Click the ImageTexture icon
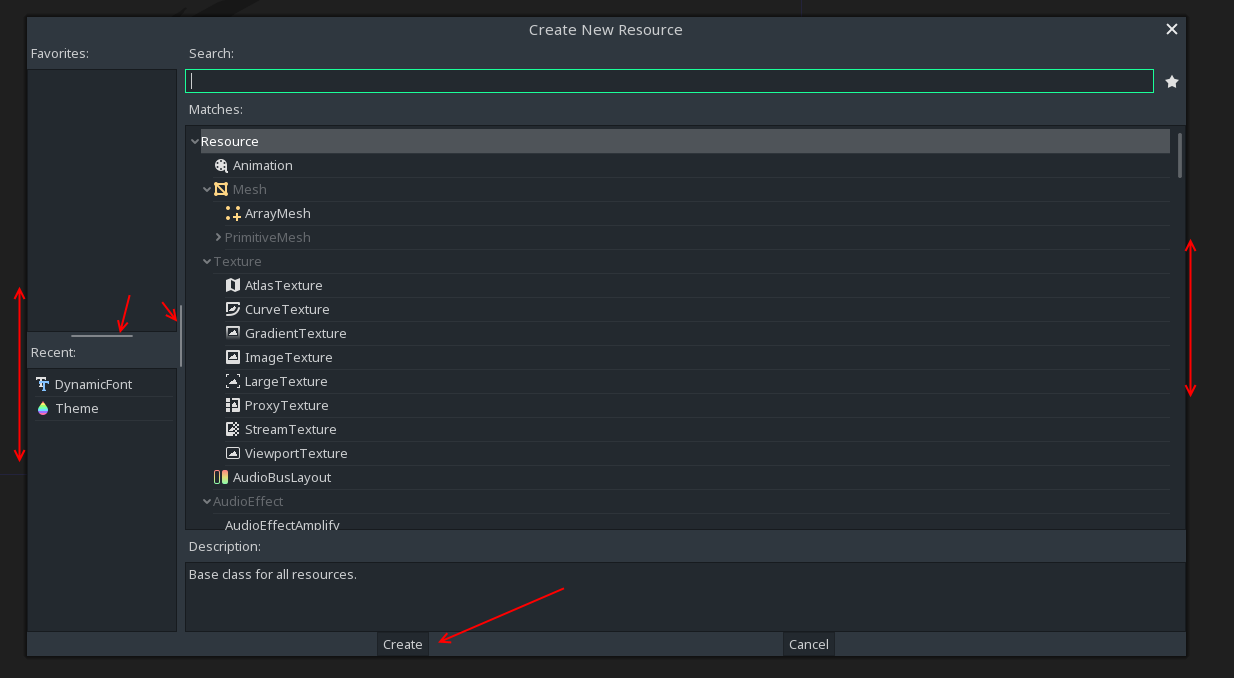The image size is (1234, 678). click(x=233, y=357)
